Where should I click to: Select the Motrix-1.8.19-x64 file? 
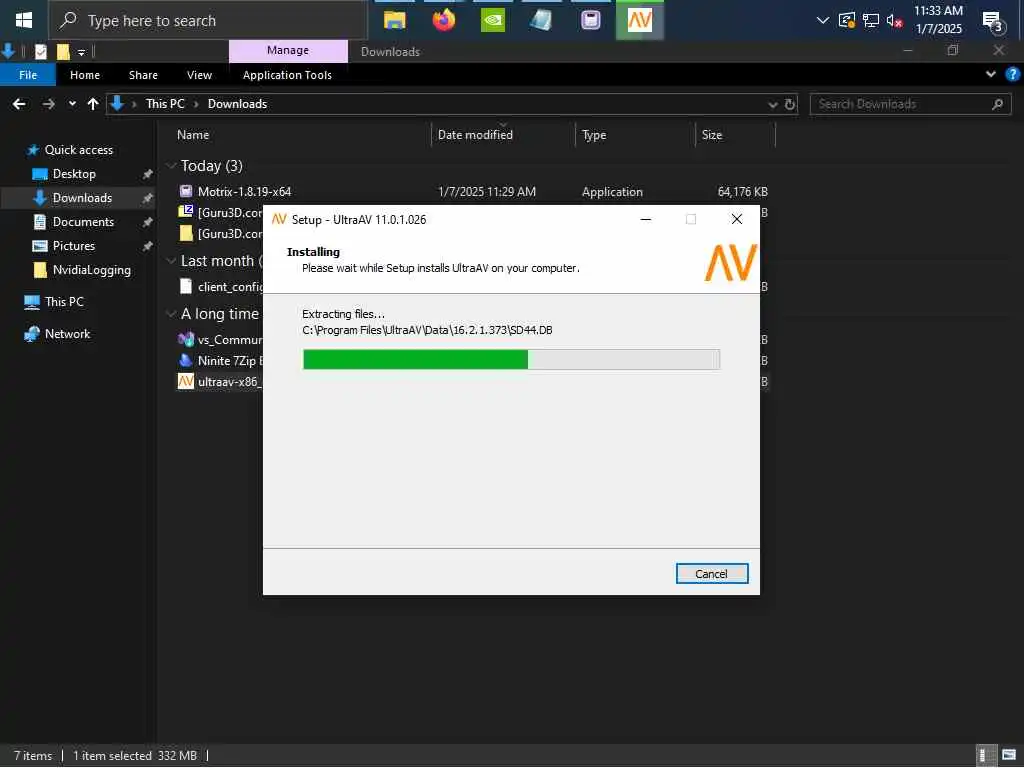[x=244, y=192]
